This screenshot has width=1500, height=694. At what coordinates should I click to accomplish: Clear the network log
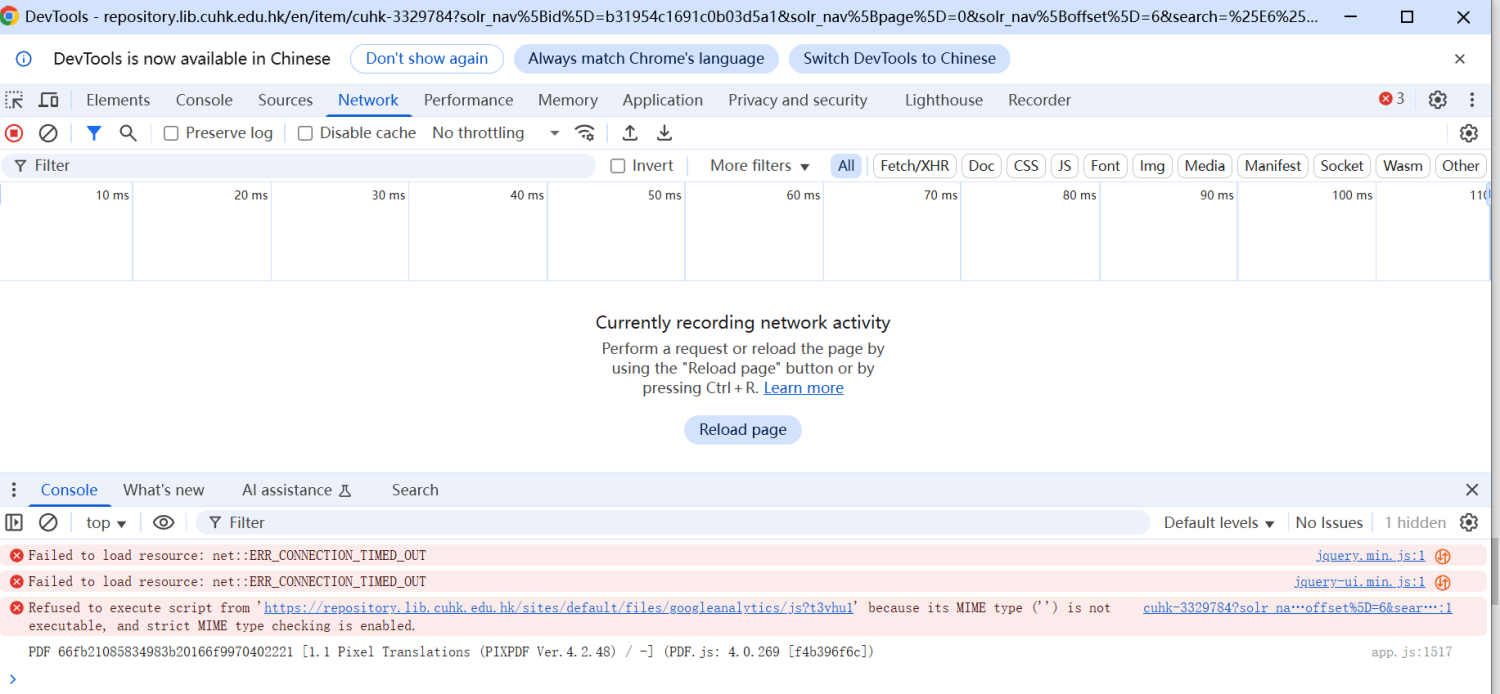click(x=48, y=133)
